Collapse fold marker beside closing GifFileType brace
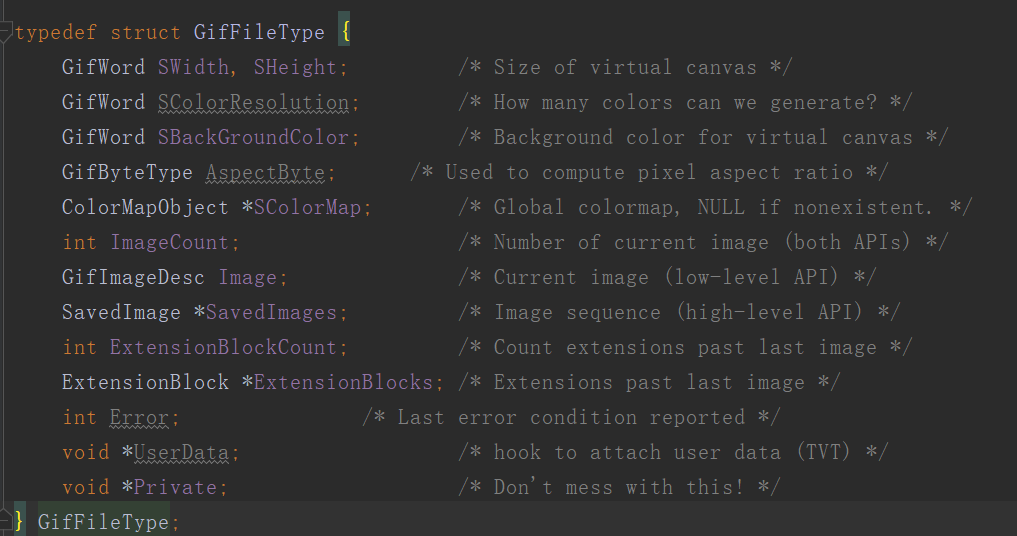1017x536 pixels. [5, 519]
